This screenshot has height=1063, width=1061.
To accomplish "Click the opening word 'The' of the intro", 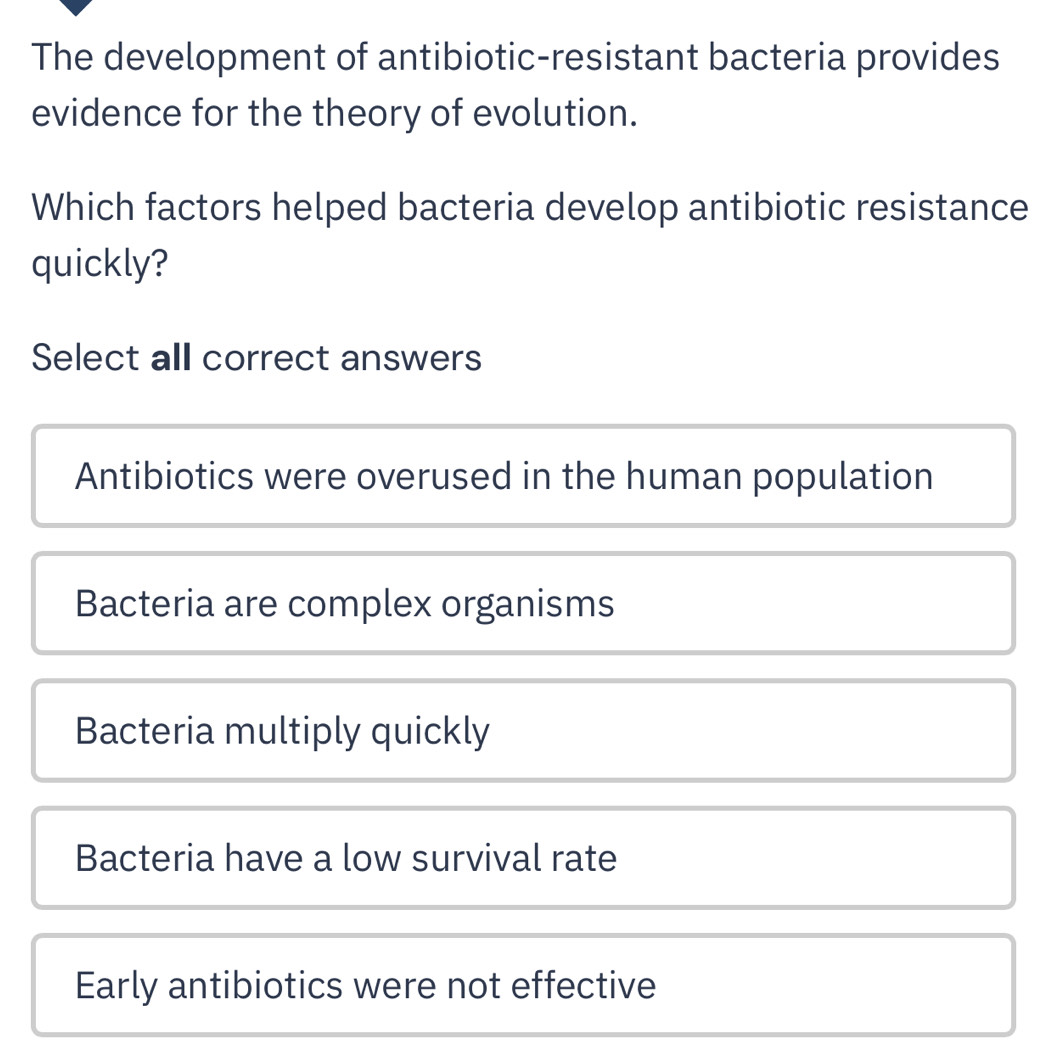I will pyautogui.click(x=67, y=57).
